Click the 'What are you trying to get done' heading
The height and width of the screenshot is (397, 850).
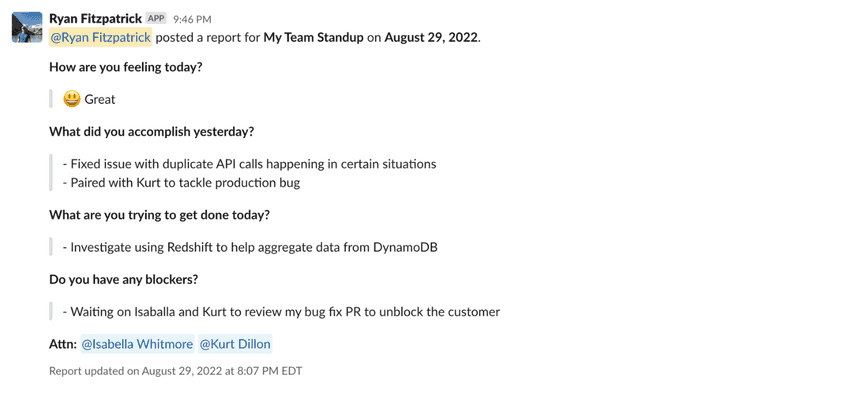(x=159, y=215)
